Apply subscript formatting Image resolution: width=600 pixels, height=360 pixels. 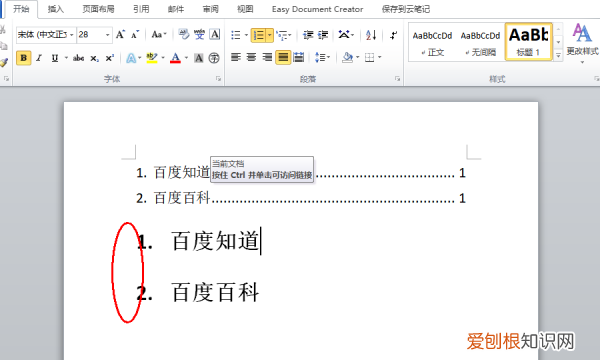click(94, 58)
